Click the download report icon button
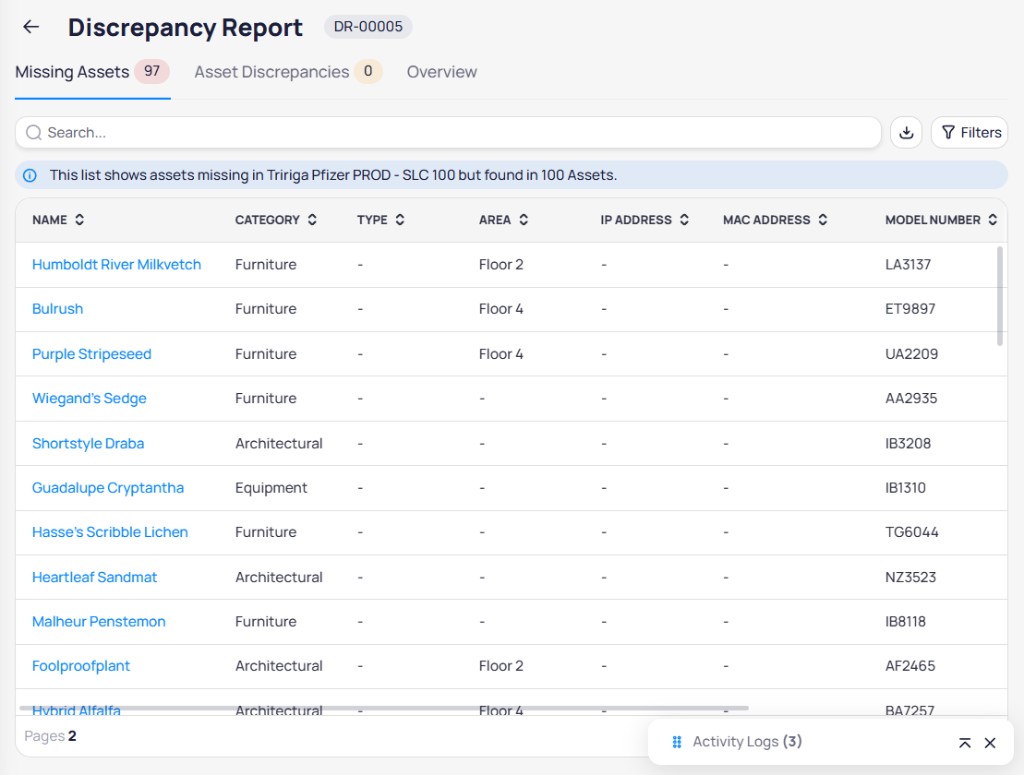Viewport: 1024px width, 775px height. tap(906, 133)
